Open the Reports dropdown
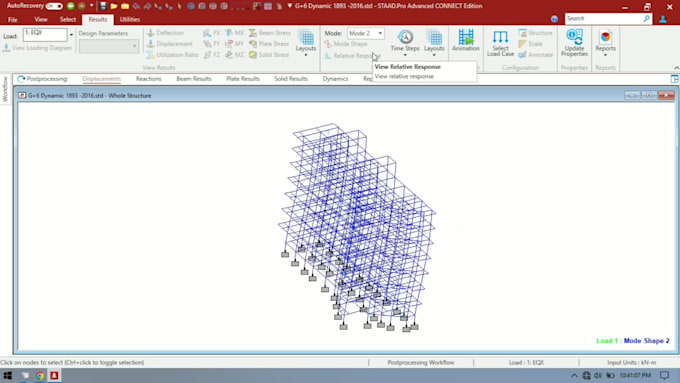Image resolution: width=680 pixels, height=383 pixels. [605, 43]
